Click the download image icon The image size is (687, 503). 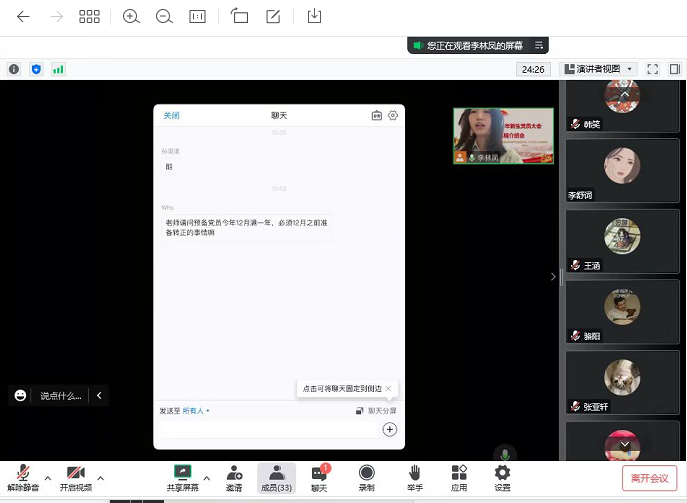[x=314, y=16]
